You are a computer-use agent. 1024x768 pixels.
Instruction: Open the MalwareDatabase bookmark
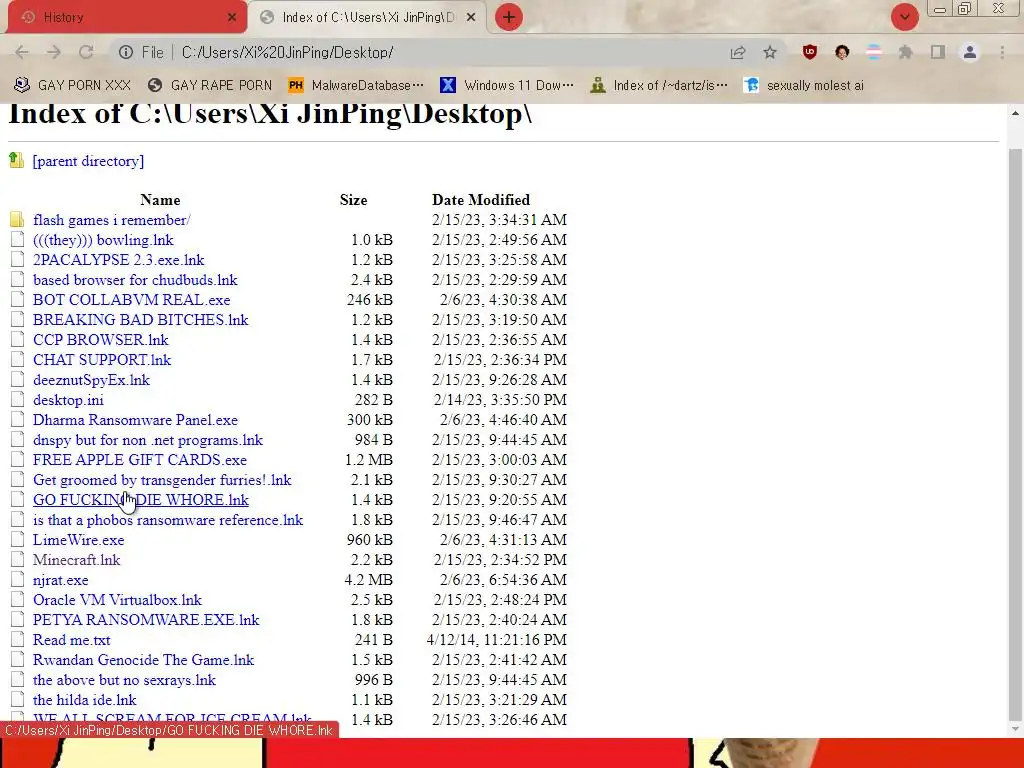pyautogui.click(x=356, y=85)
